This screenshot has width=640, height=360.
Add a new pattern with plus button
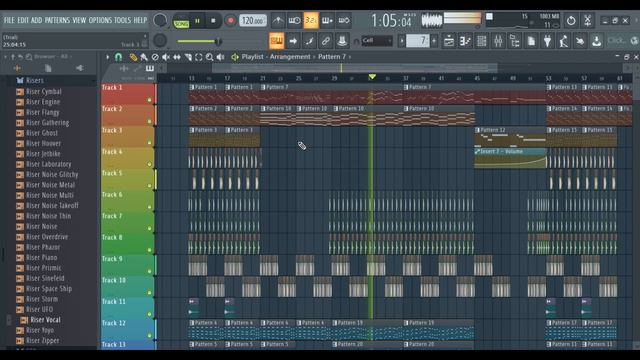[434, 41]
